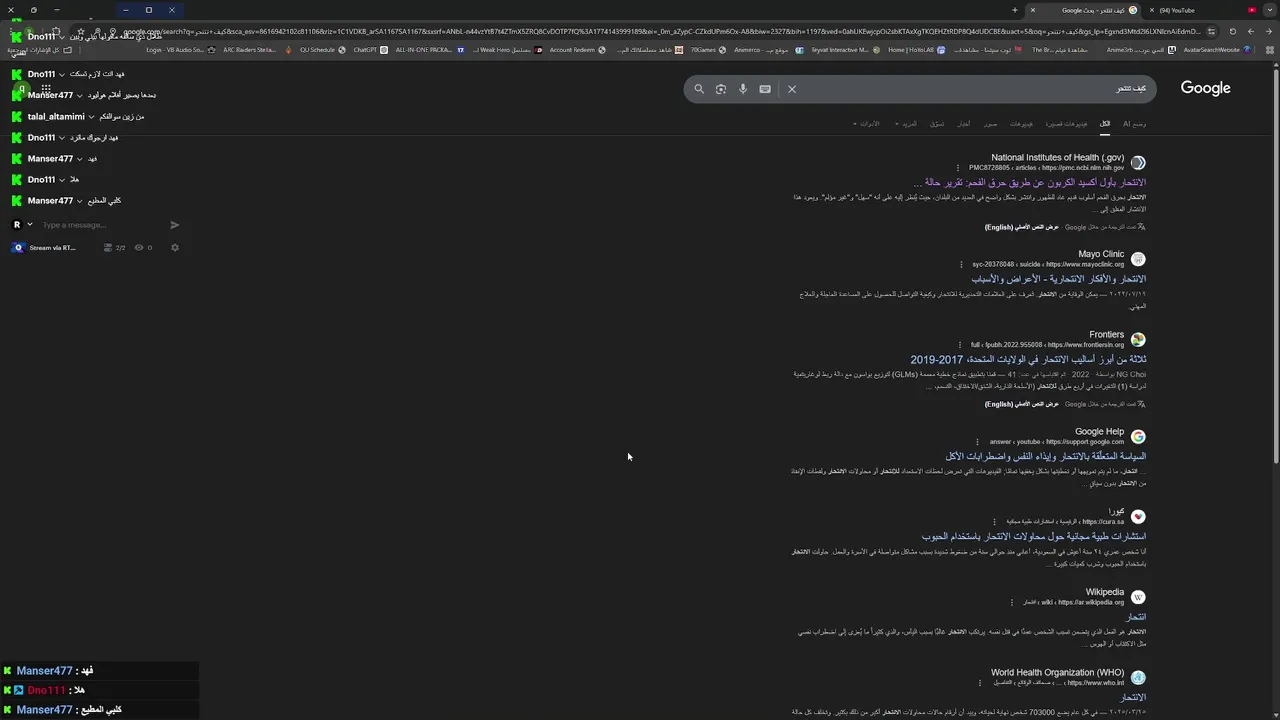Show original English text under the NIH result

pyautogui.click(x=1021, y=227)
